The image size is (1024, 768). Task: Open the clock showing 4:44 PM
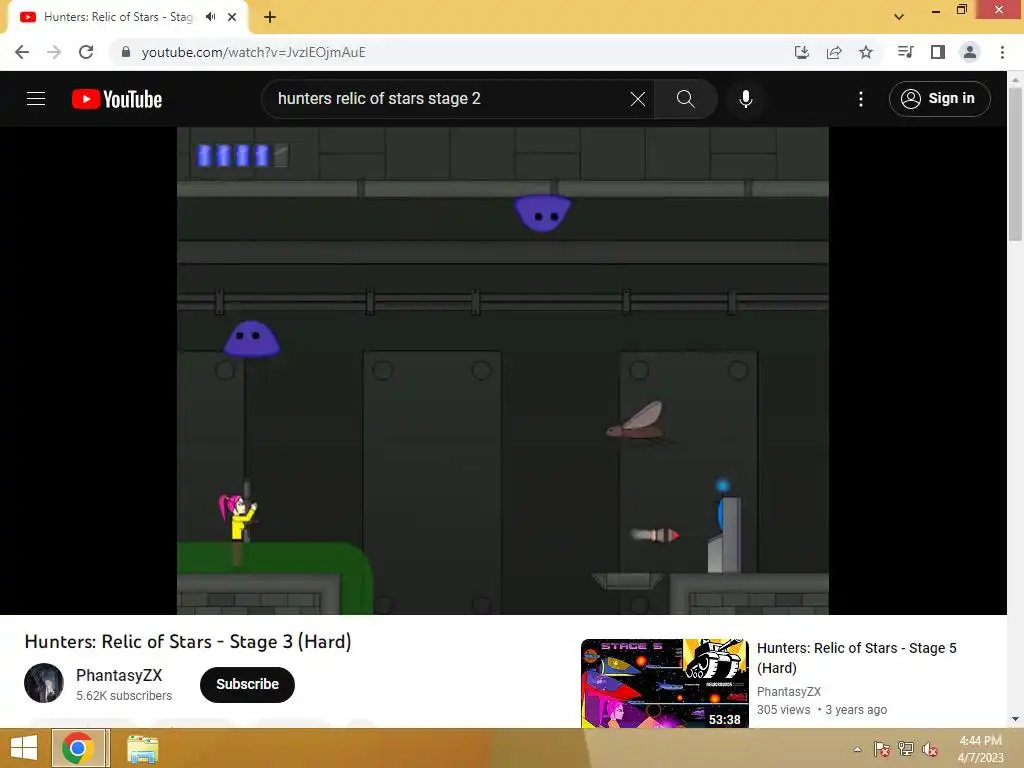click(x=980, y=749)
